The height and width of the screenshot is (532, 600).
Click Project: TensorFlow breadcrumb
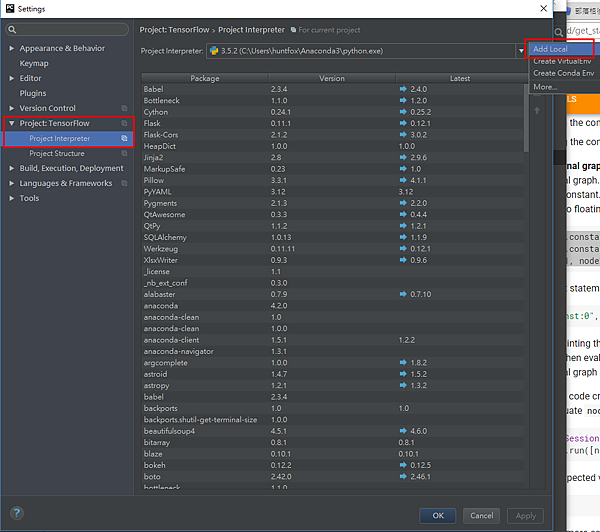click(174, 30)
